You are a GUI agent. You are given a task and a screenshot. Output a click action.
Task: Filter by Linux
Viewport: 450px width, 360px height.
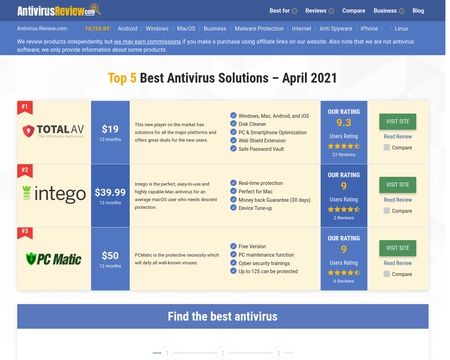[x=401, y=29]
